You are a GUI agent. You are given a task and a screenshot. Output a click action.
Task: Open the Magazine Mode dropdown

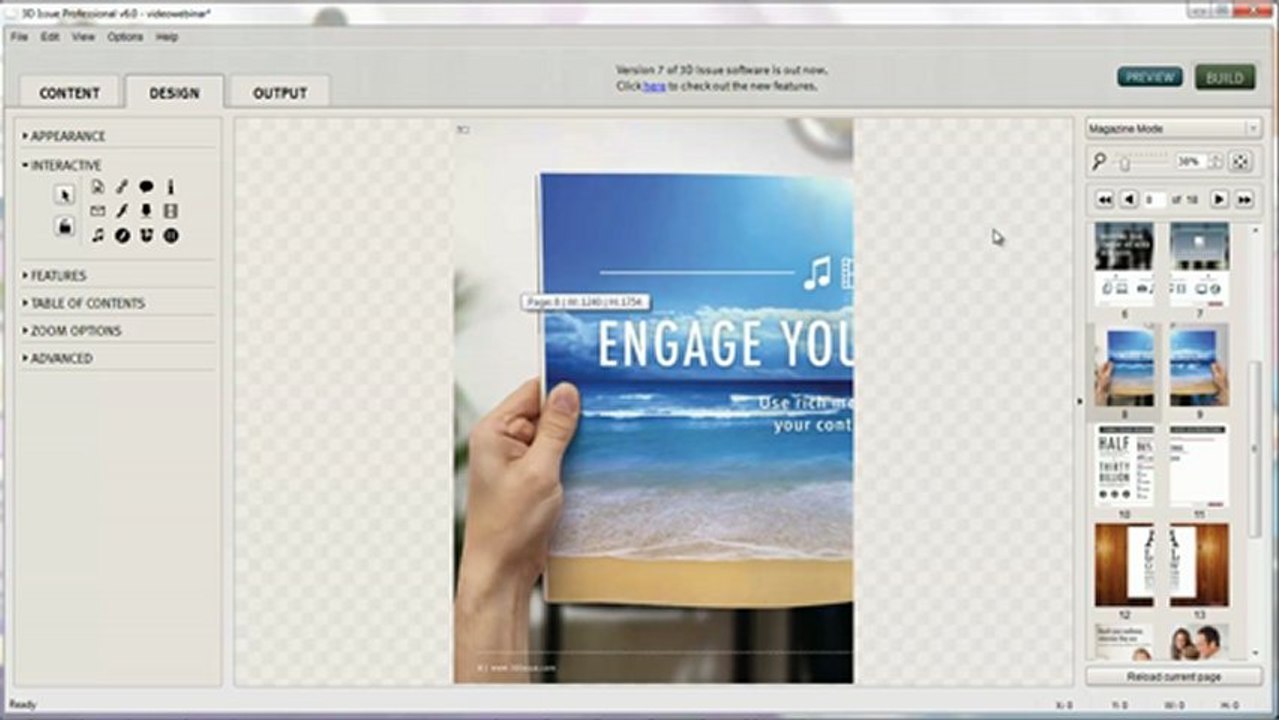coord(1173,129)
